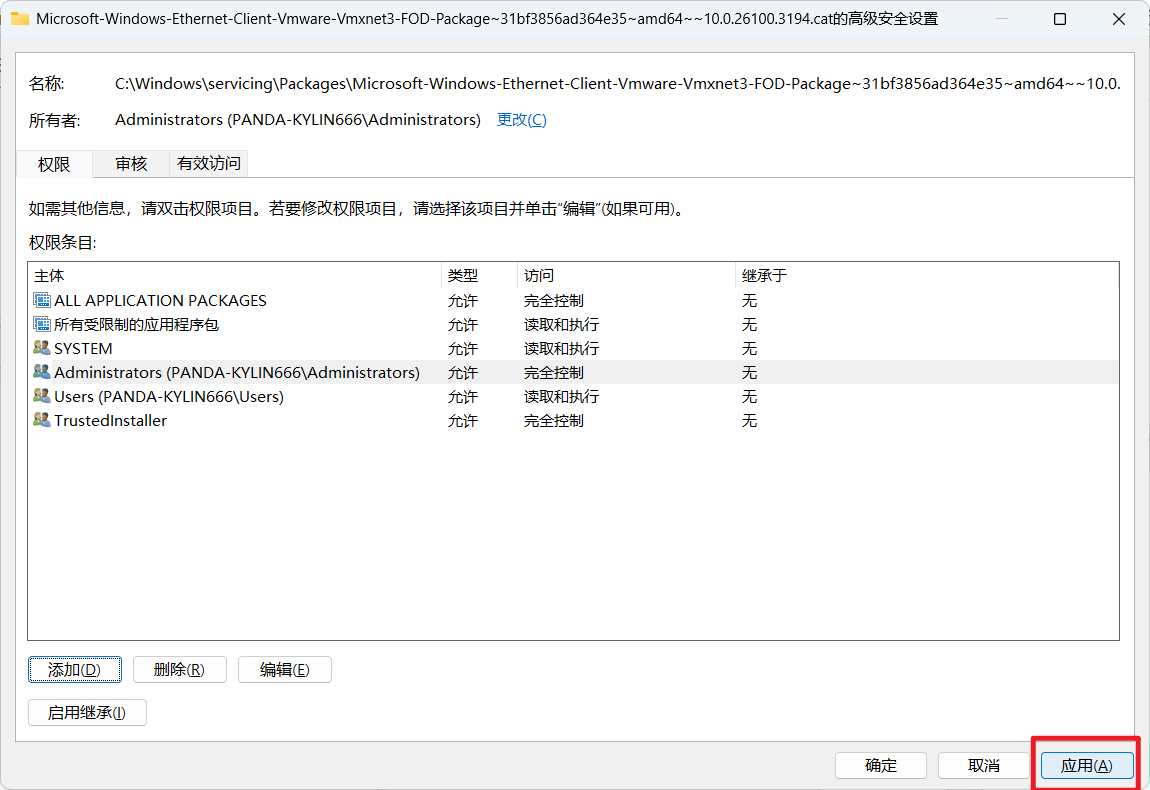Screen dimensions: 1150x790
Task: Switch to the 权限 tab
Action: click(54, 164)
